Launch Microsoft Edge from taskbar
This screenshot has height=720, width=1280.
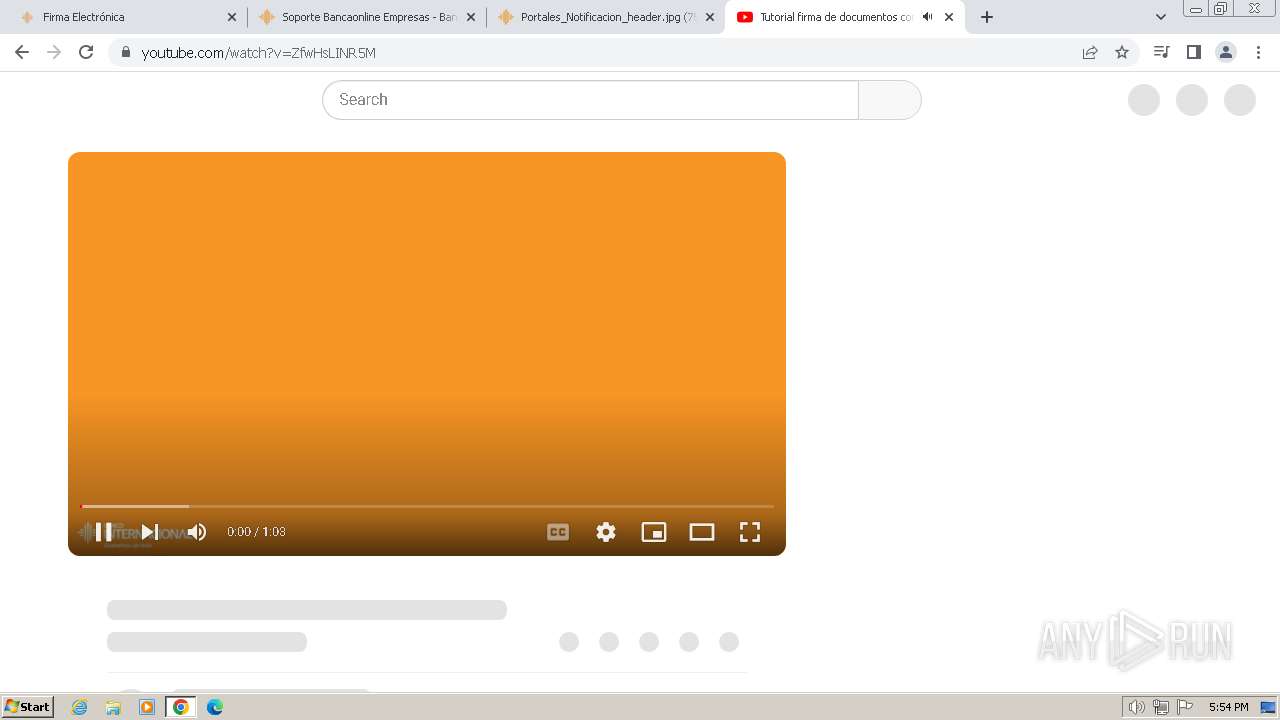[215, 707]
